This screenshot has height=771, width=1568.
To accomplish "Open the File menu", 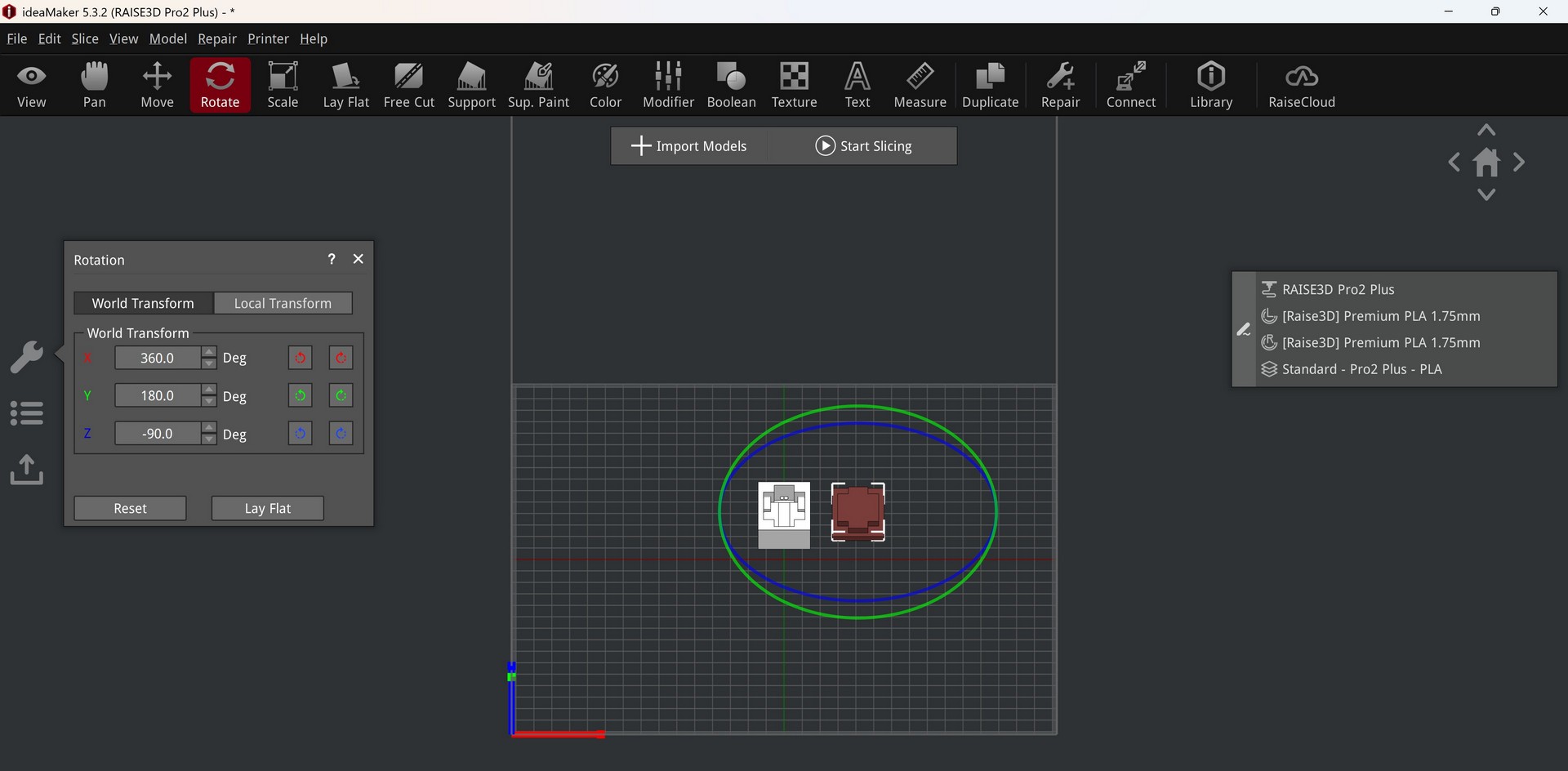I will pos(17,38).
